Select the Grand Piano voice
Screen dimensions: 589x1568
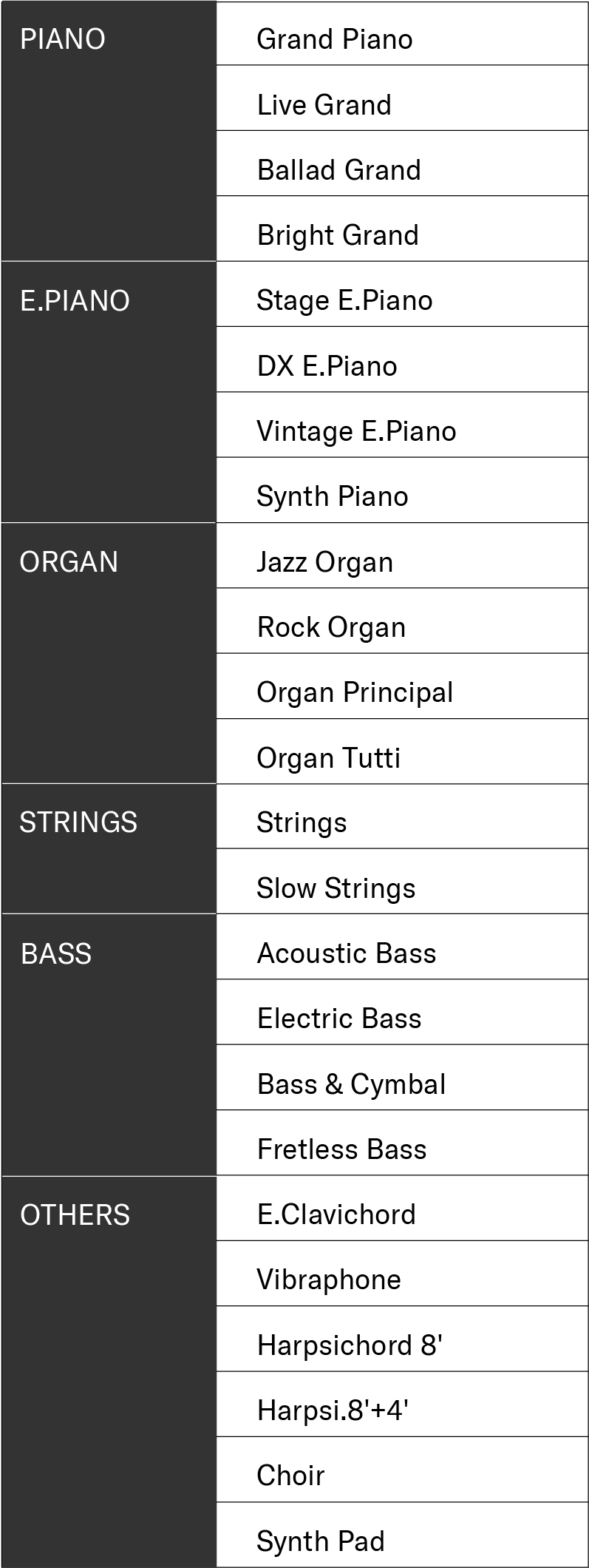click(334, 39)
